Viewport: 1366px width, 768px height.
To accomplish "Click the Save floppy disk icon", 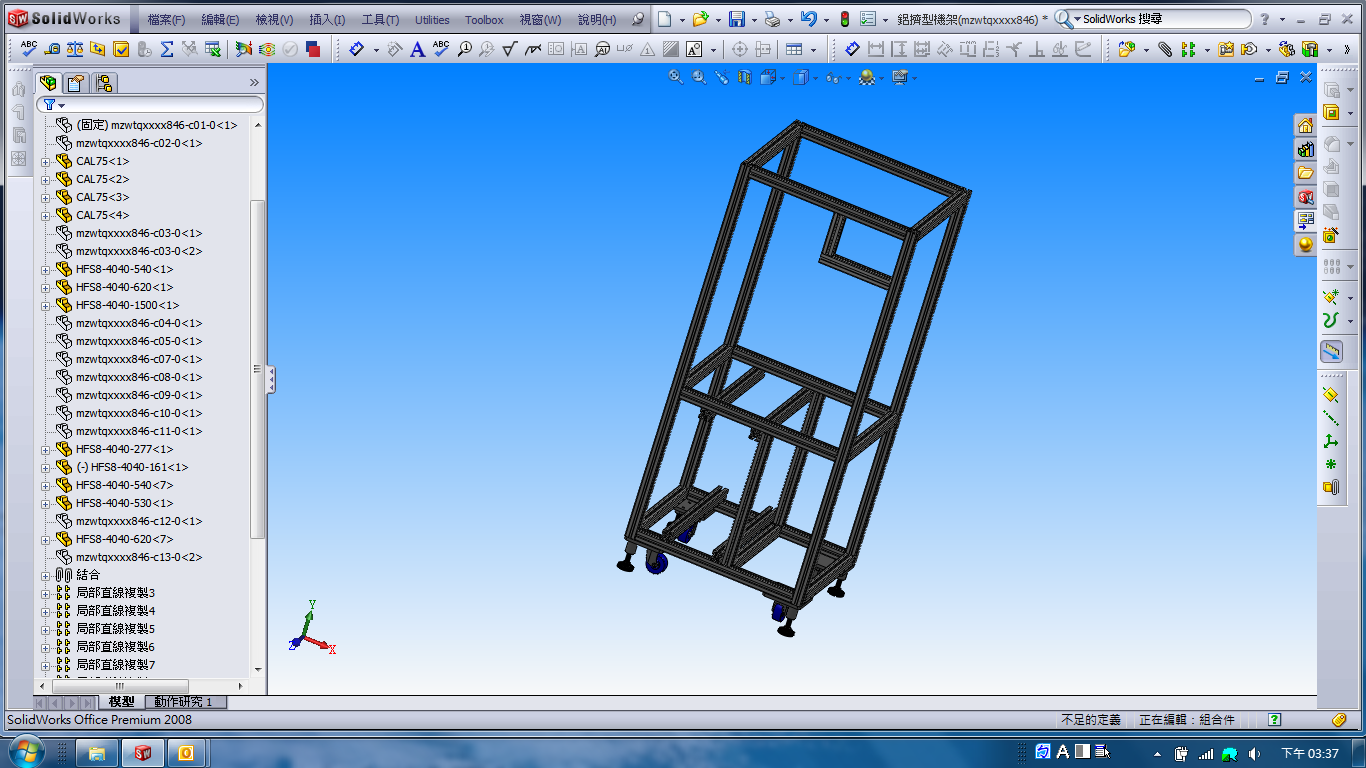I will pos(736,19).
